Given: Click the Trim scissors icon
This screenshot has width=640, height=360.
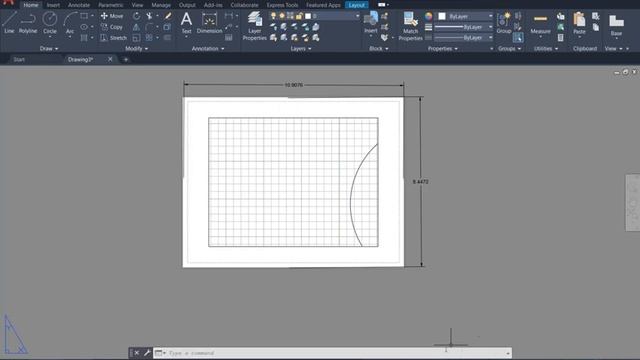Looking at the screenshot, I should tap(149, 16).
